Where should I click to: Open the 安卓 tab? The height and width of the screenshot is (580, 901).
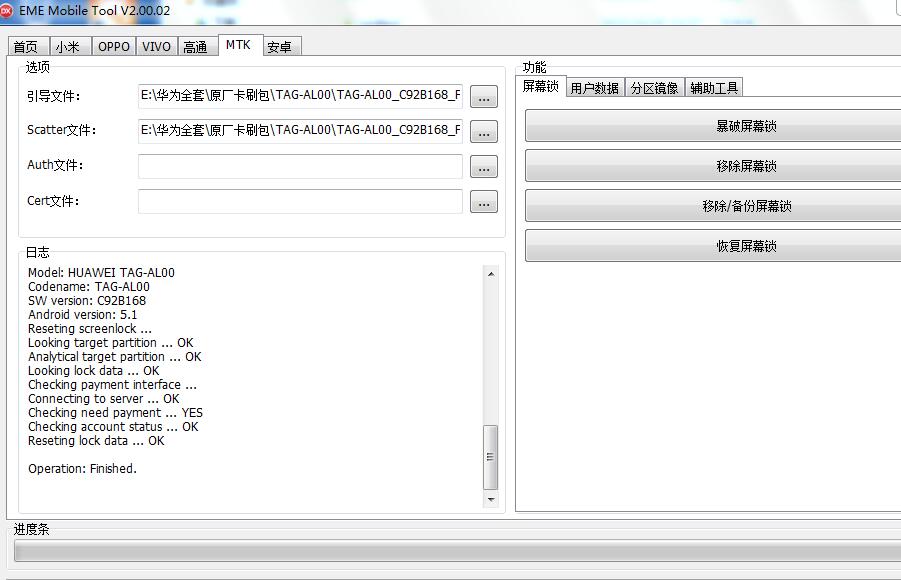click(x=280, y=47)
